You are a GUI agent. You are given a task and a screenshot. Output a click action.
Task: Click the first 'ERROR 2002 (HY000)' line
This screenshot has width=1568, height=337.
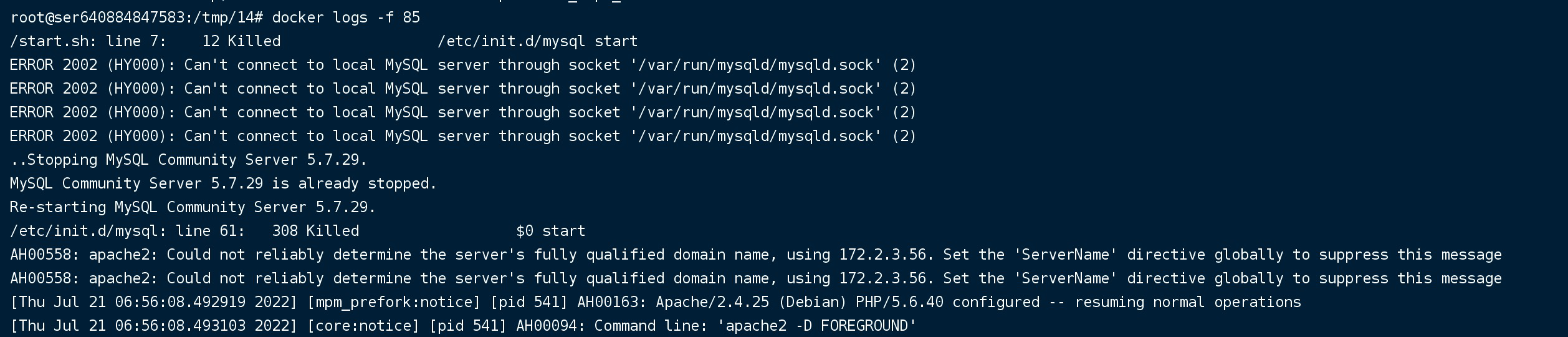pos(92,65)
